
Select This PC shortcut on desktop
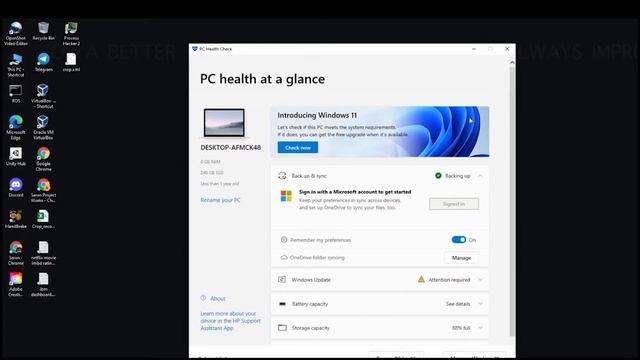[x=16, y=65]
